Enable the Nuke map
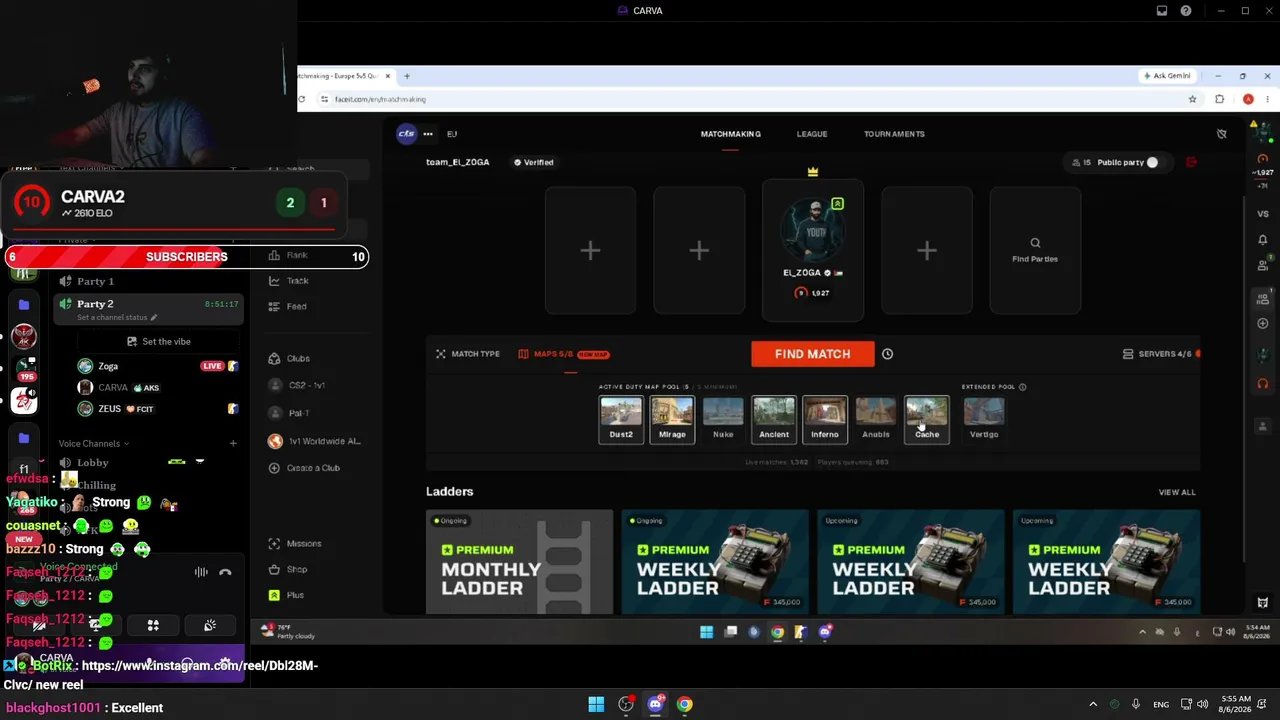Screen dimensions: 1280x720 pos(723,419)
